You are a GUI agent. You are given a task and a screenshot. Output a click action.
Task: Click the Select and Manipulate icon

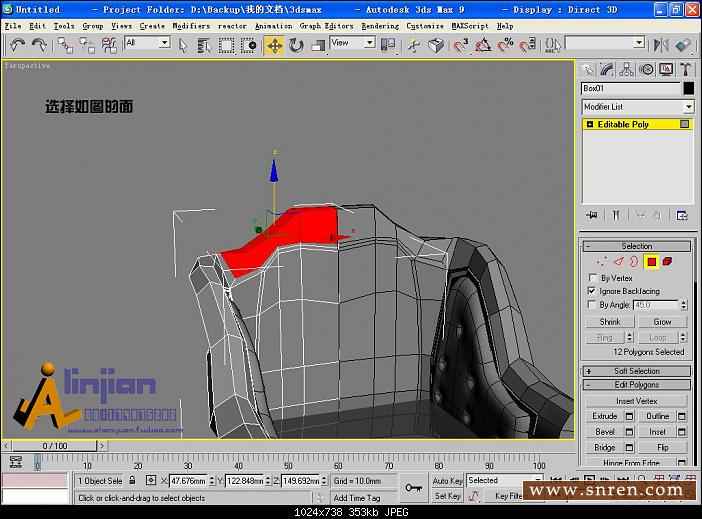point(414,45)
